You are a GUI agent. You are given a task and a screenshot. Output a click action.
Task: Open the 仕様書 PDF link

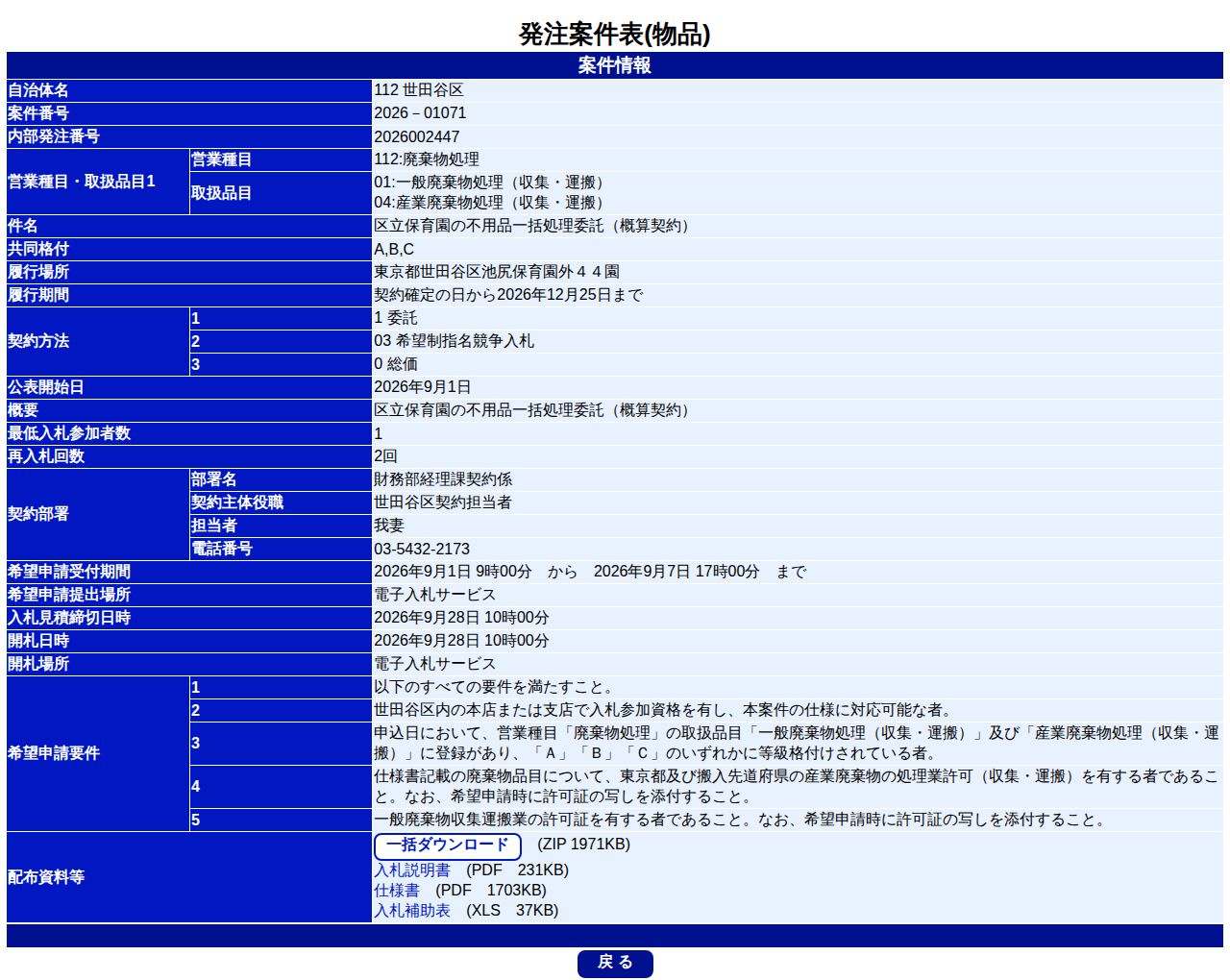pyautogui.click(x=397, y=890)
